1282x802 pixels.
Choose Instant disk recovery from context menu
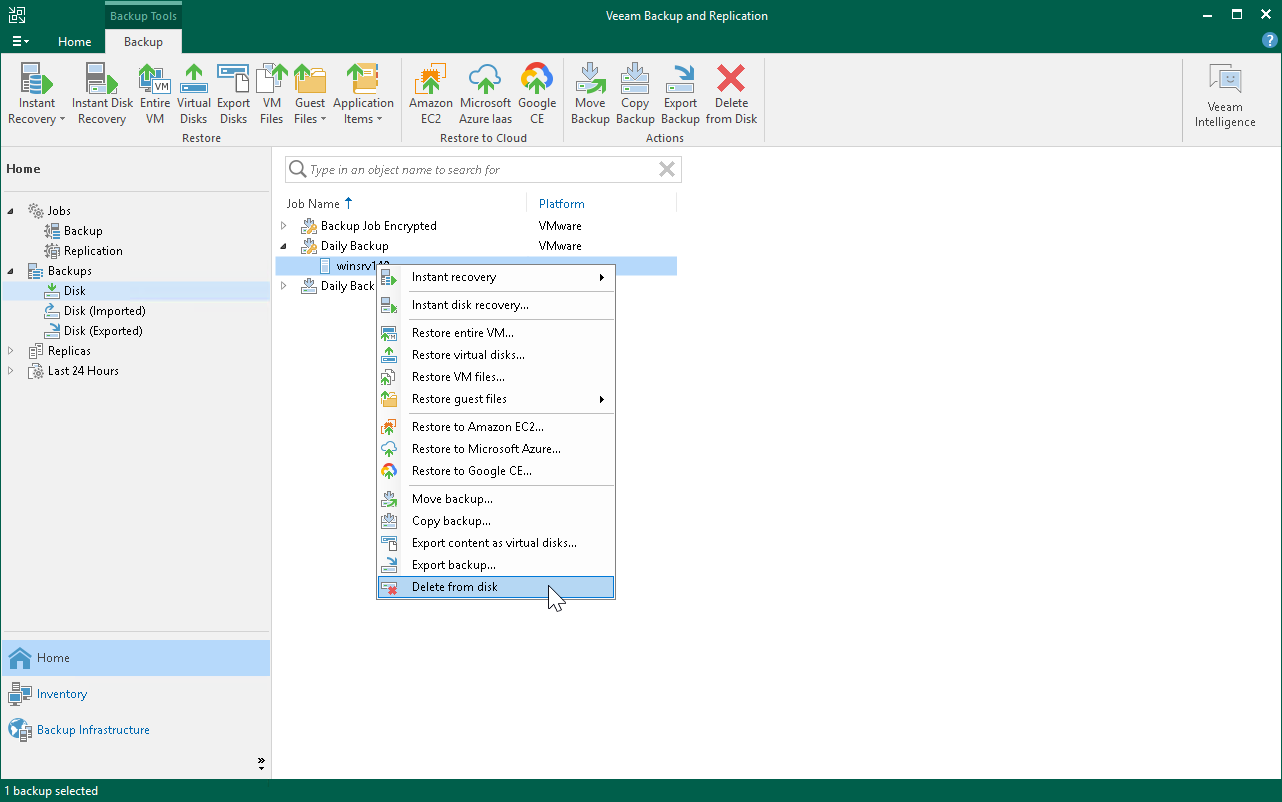496,305
